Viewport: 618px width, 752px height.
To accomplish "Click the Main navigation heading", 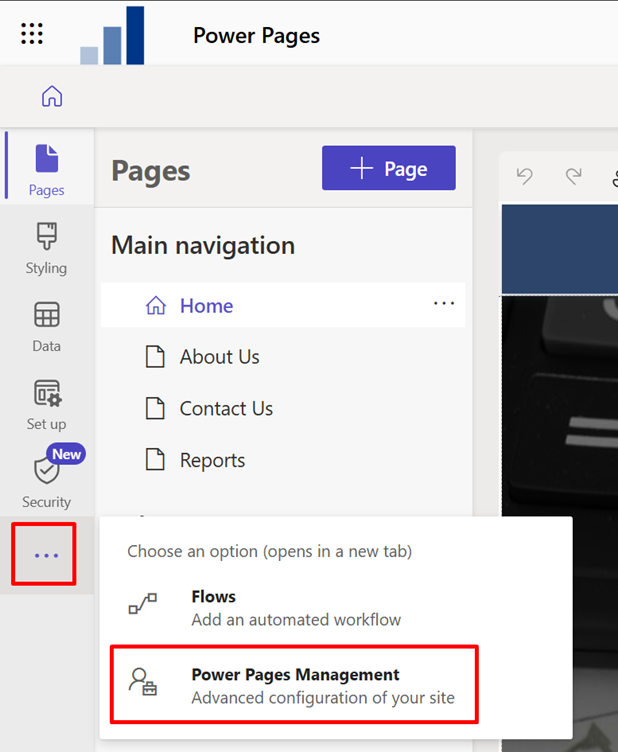I will 203,246.
